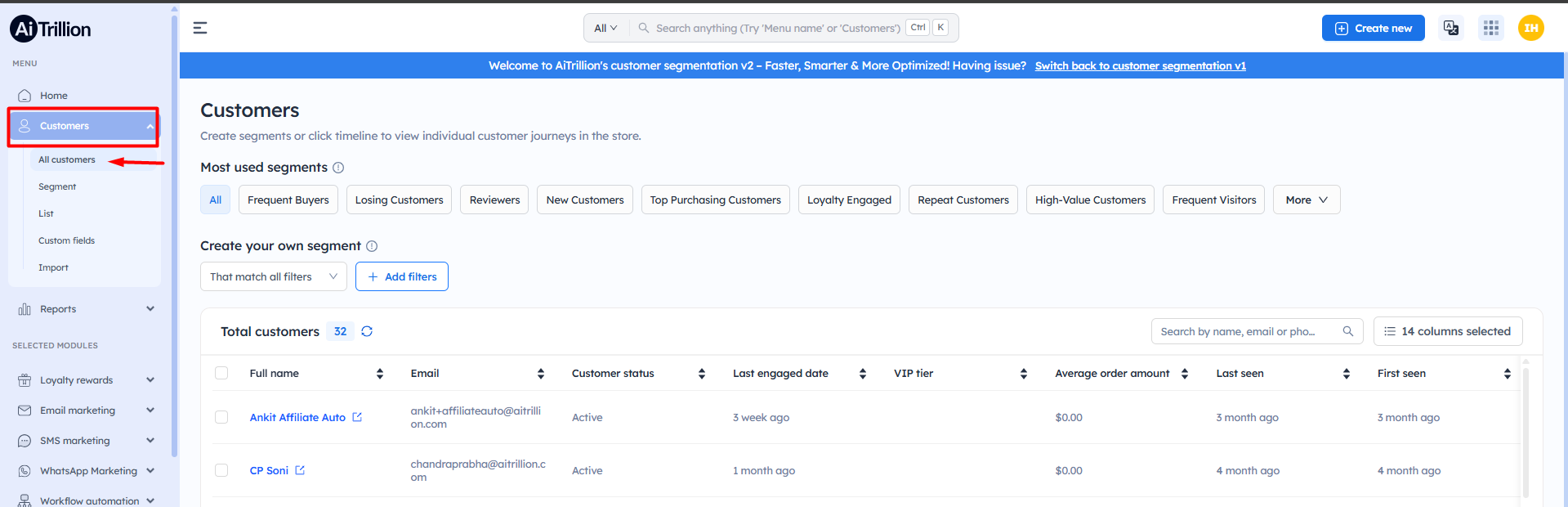Click the SMS marketing chat icon
This screenshot has width=1568, height=507.
[25, 441]
